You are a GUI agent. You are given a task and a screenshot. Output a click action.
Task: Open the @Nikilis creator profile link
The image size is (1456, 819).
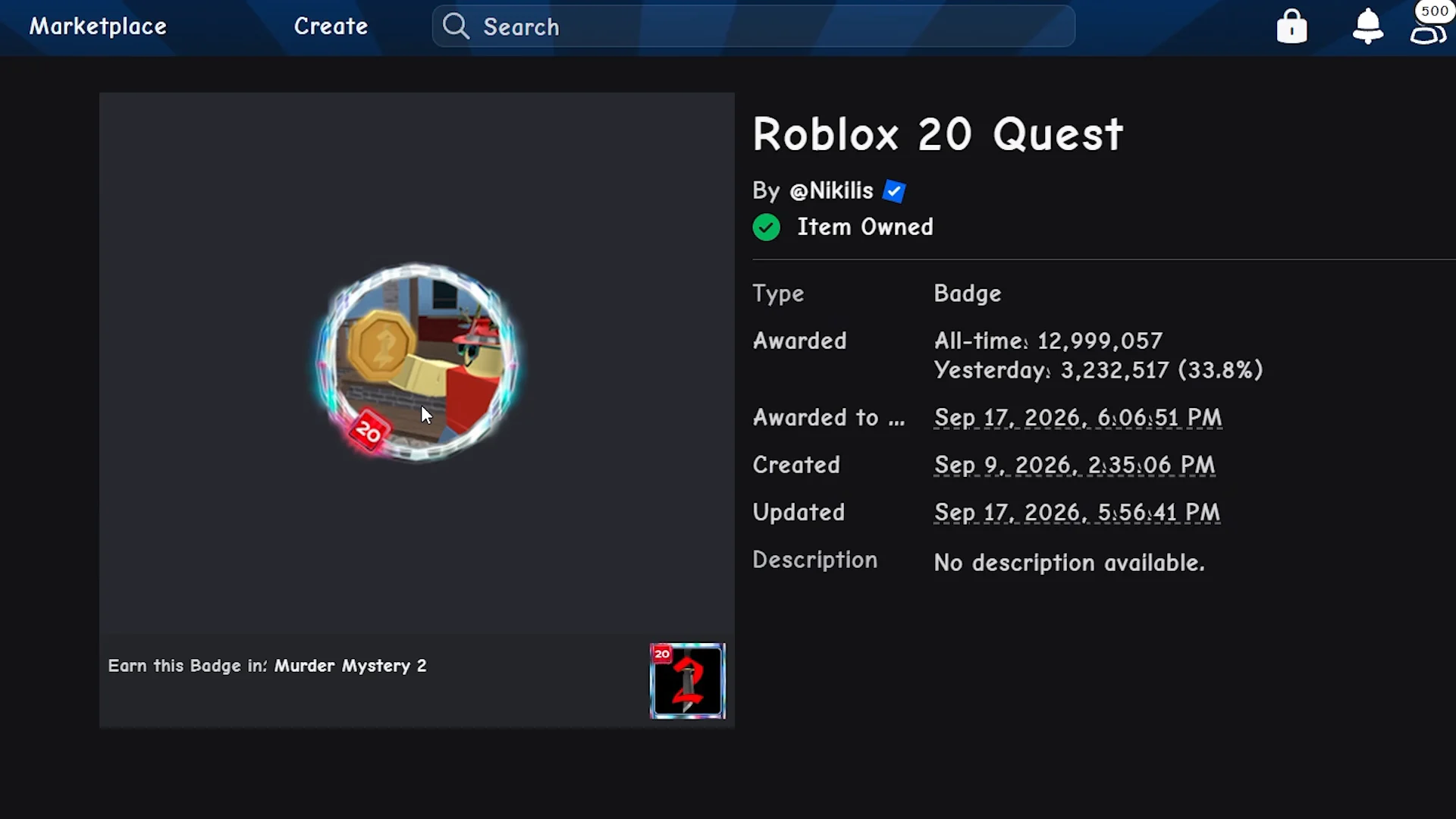coord(831,191)
